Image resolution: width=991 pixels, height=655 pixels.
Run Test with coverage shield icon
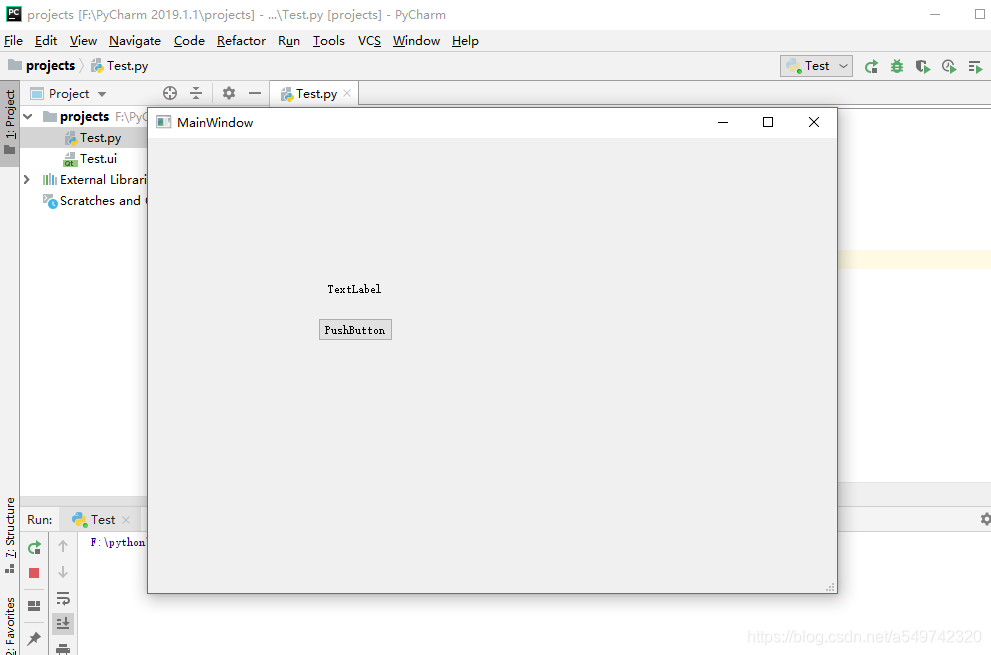coord(923,66)
